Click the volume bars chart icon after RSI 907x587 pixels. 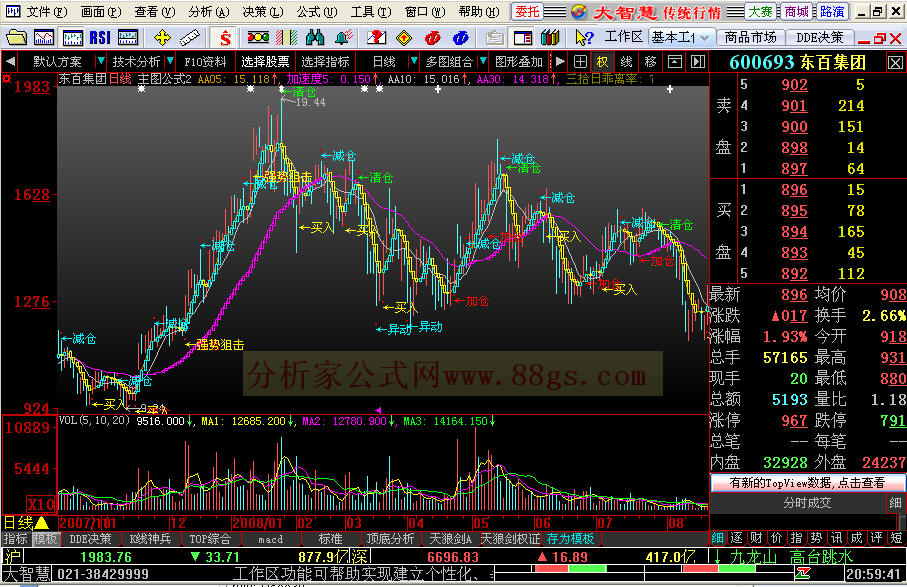pyautogui.click(x=128, y=38)
